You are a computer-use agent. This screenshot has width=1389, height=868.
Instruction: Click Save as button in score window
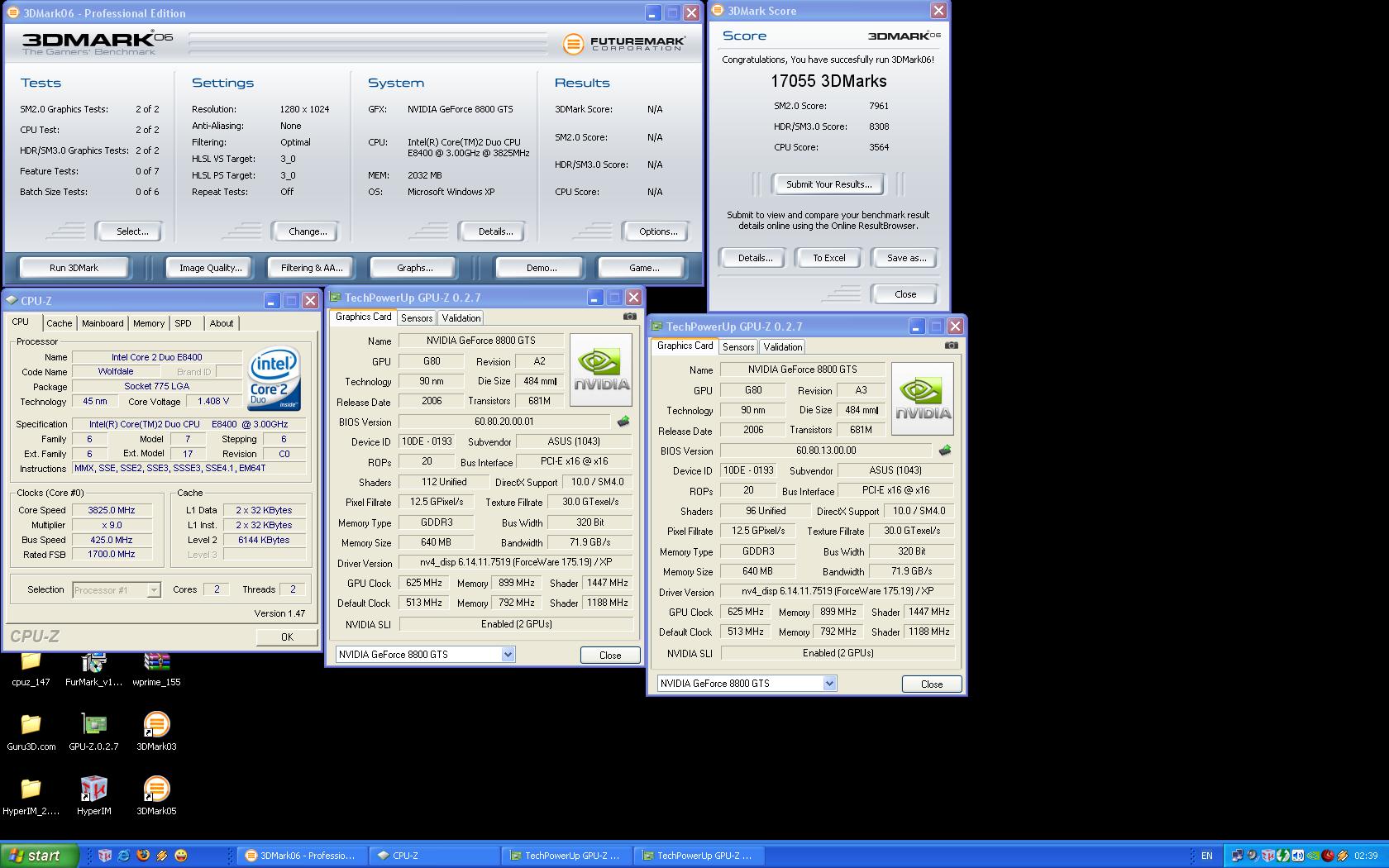[x=906, y=258]
